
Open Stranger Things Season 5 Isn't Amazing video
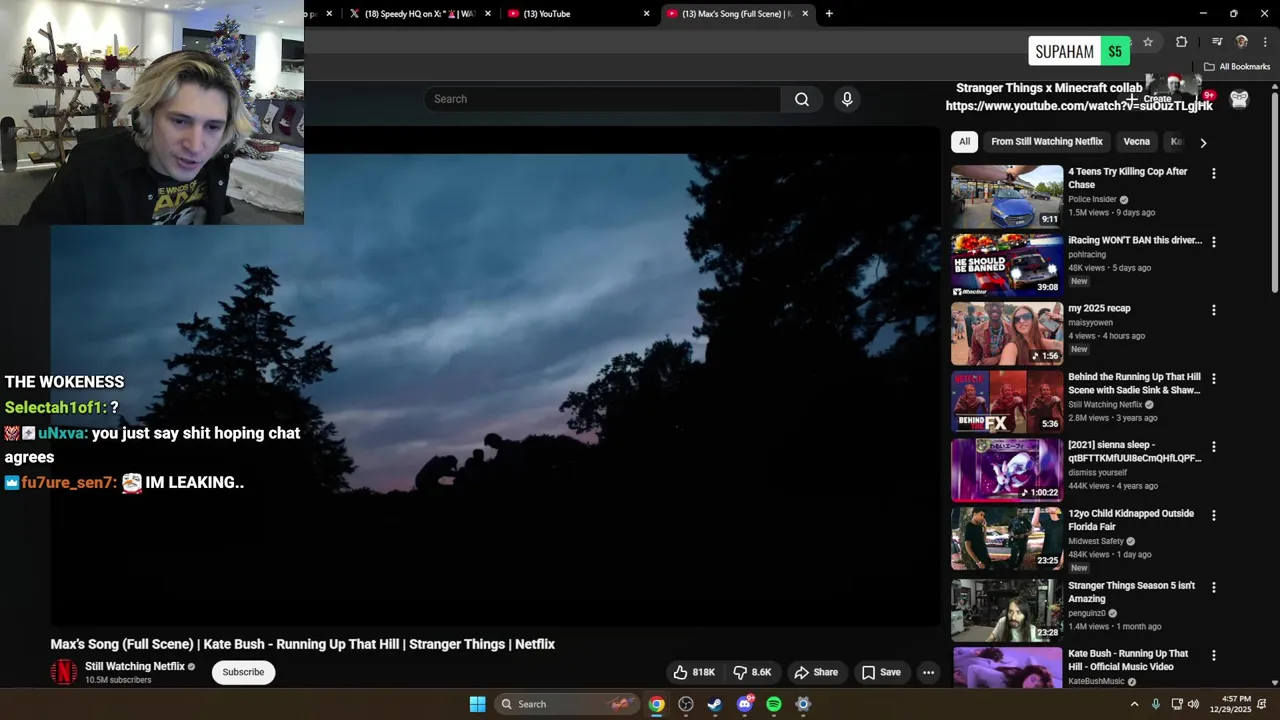pyautogui.click(x=1131, y=592)
